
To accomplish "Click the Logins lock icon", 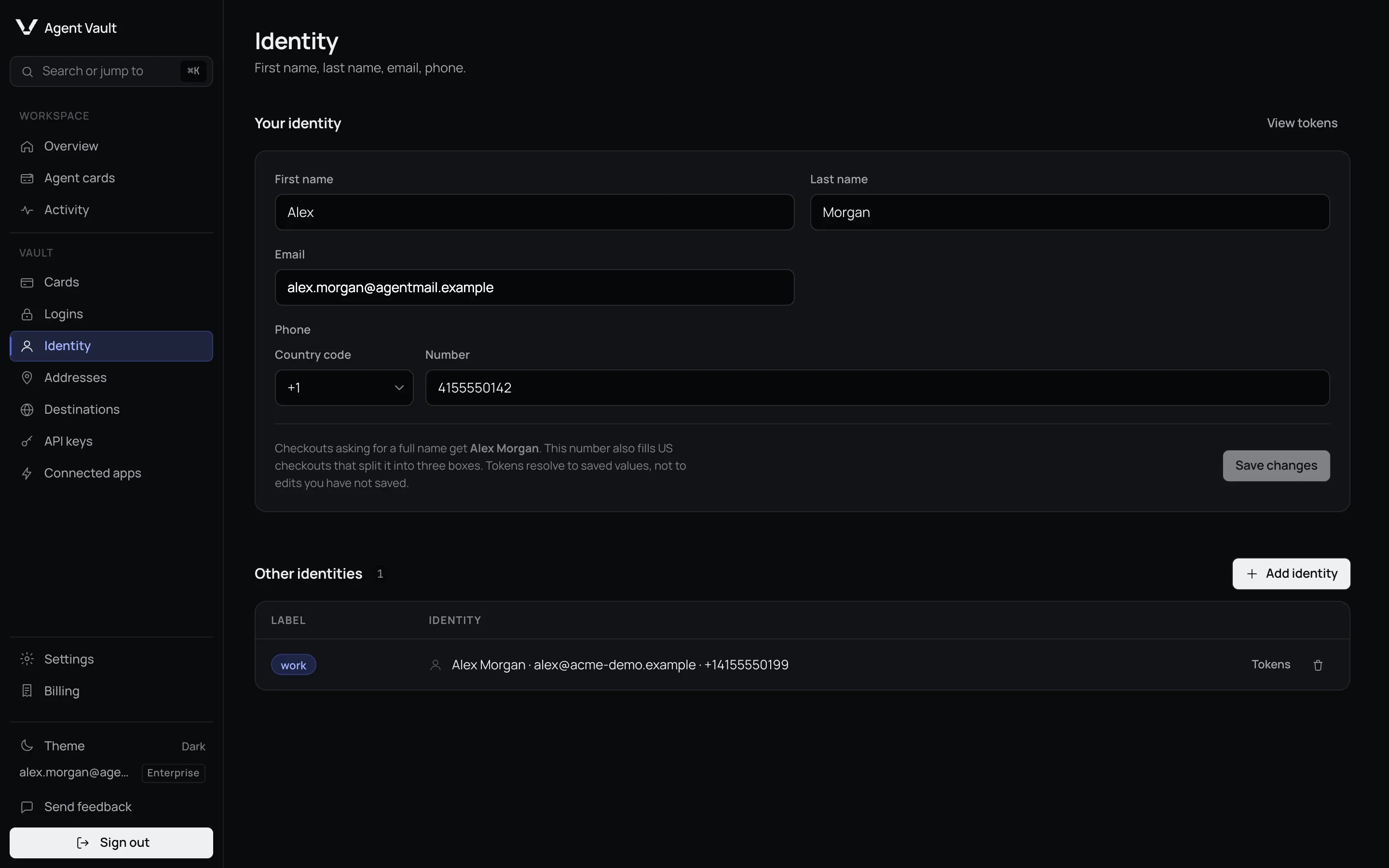I will (27, 314).
